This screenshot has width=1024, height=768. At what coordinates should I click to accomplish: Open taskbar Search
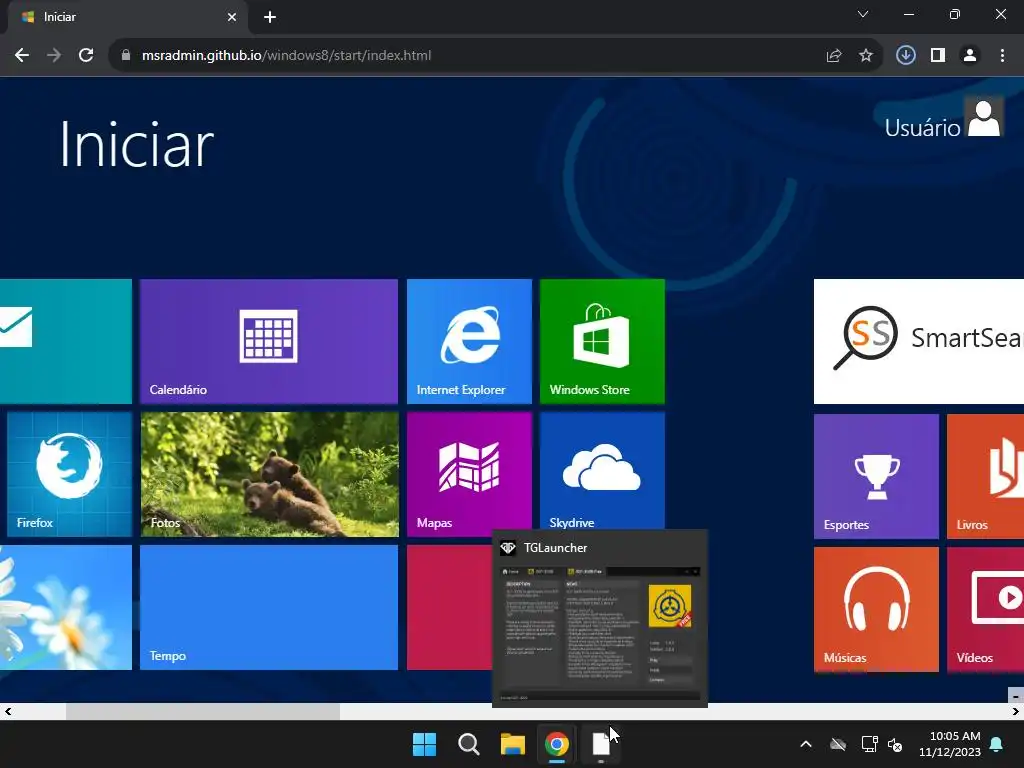pos(468,744)
